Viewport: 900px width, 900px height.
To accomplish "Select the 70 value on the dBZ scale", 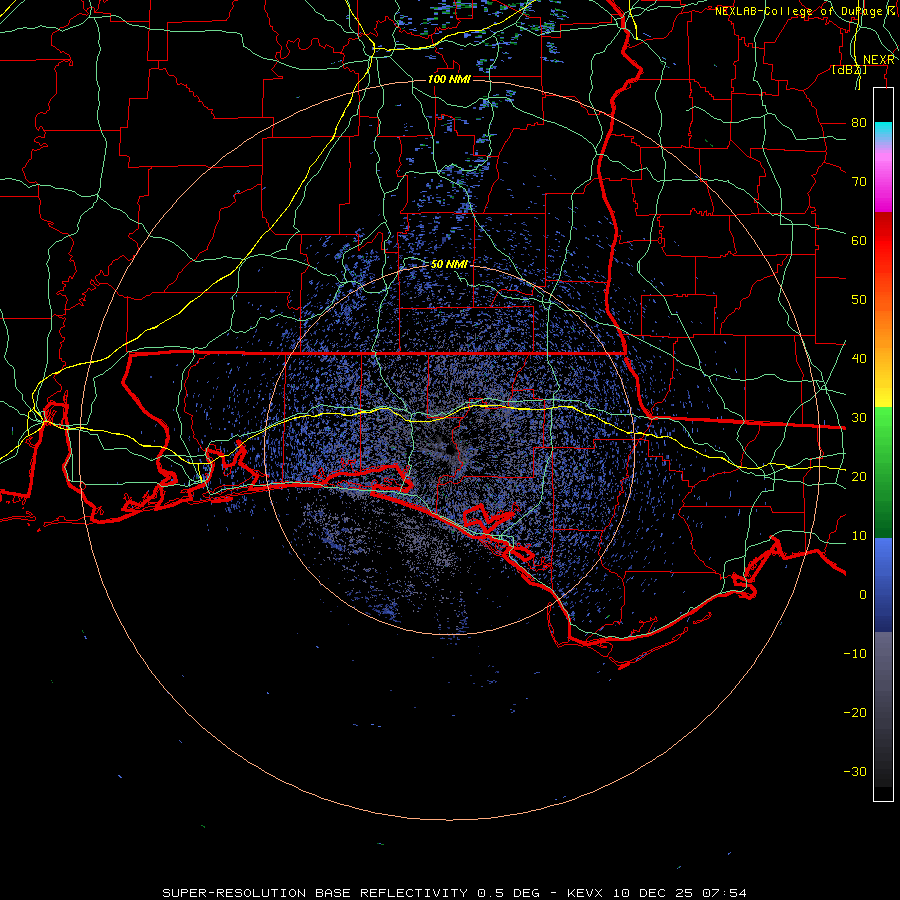I will point(859,182).
